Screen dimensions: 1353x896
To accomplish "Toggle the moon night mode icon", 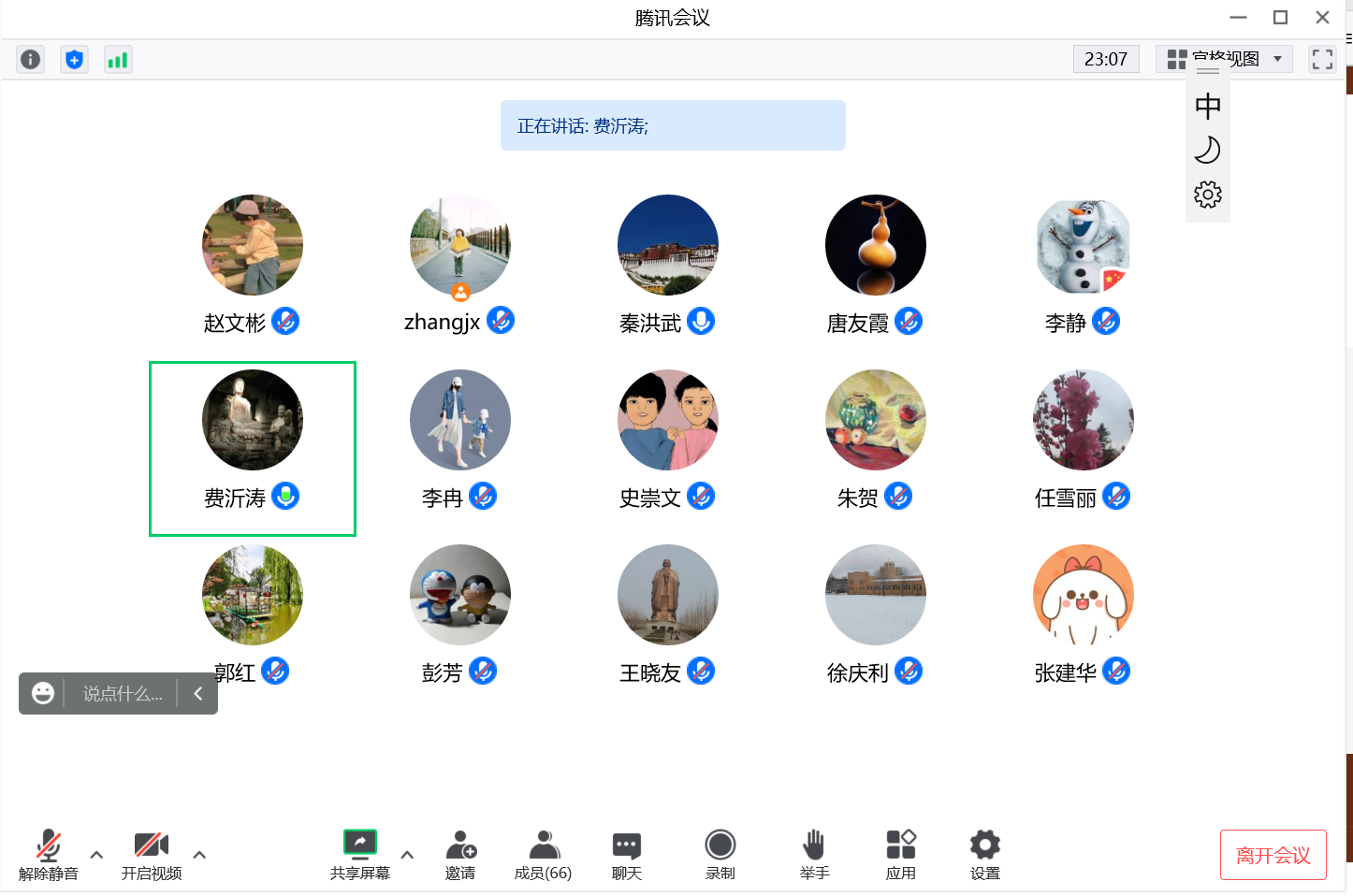I will point(1207,150).
